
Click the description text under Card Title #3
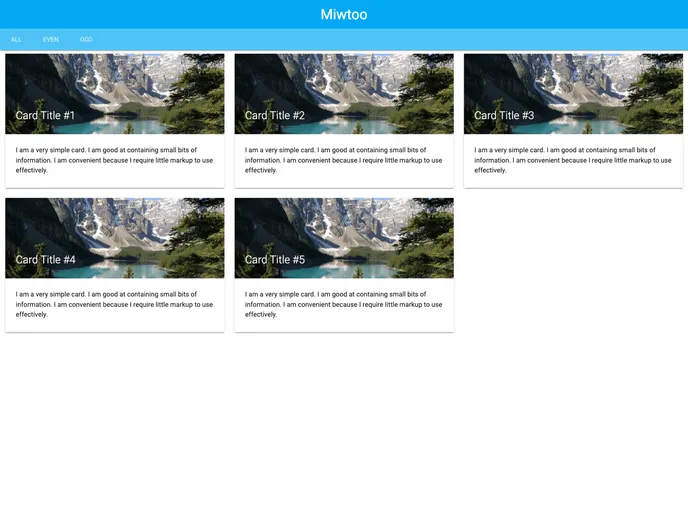[x=572, y=160]
